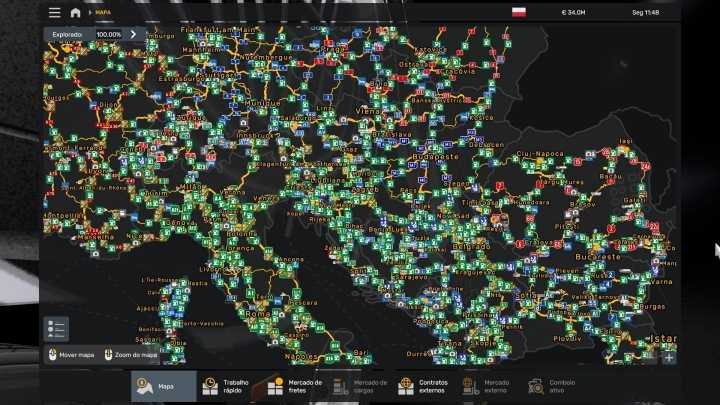This screenshot has width=720, height=405.
Task: Select Nápoles on the map
Action: [301, 356]
